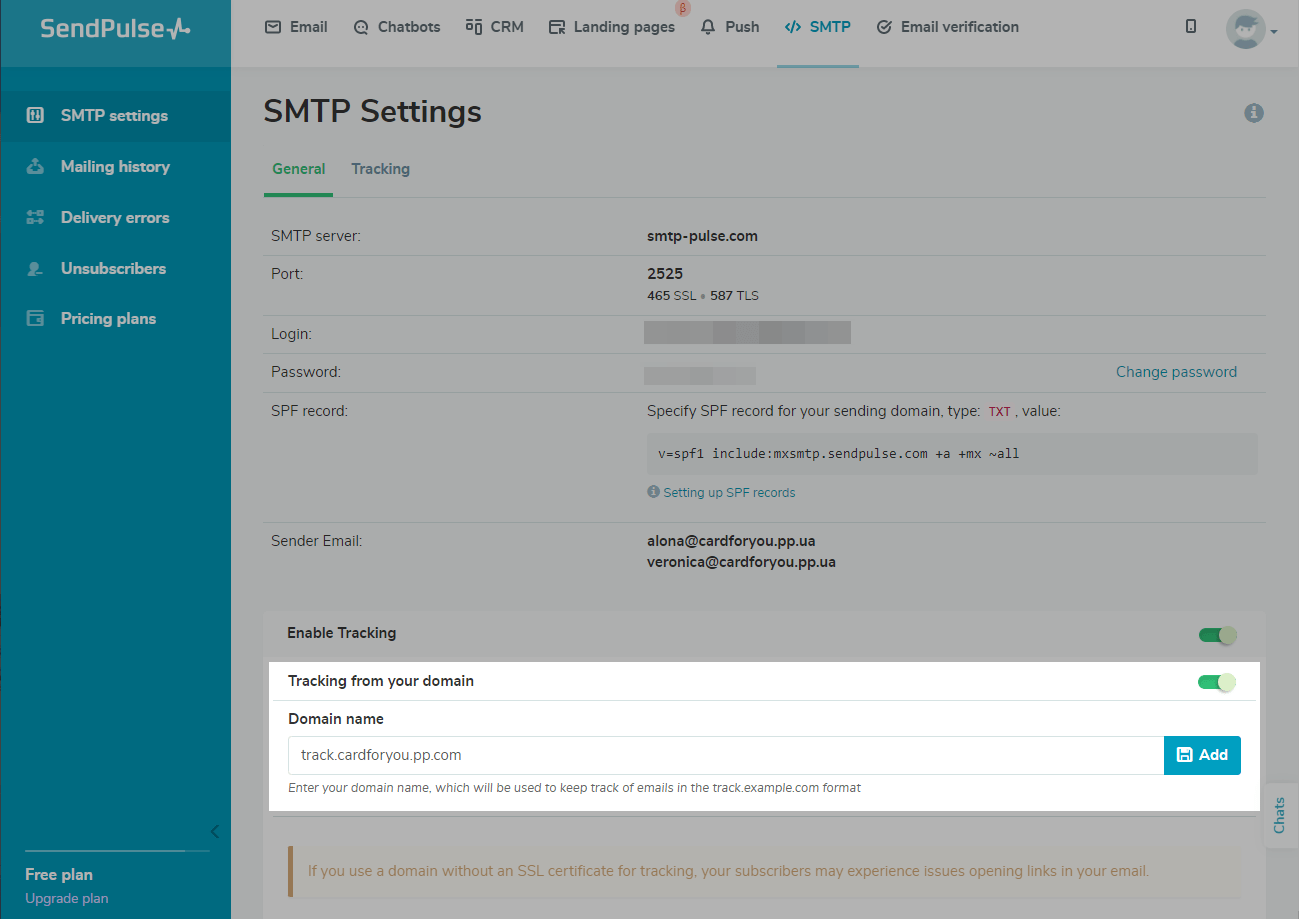Click the Add domain button
This screenshot has height=919, width=1299.
click(1202, 755)
